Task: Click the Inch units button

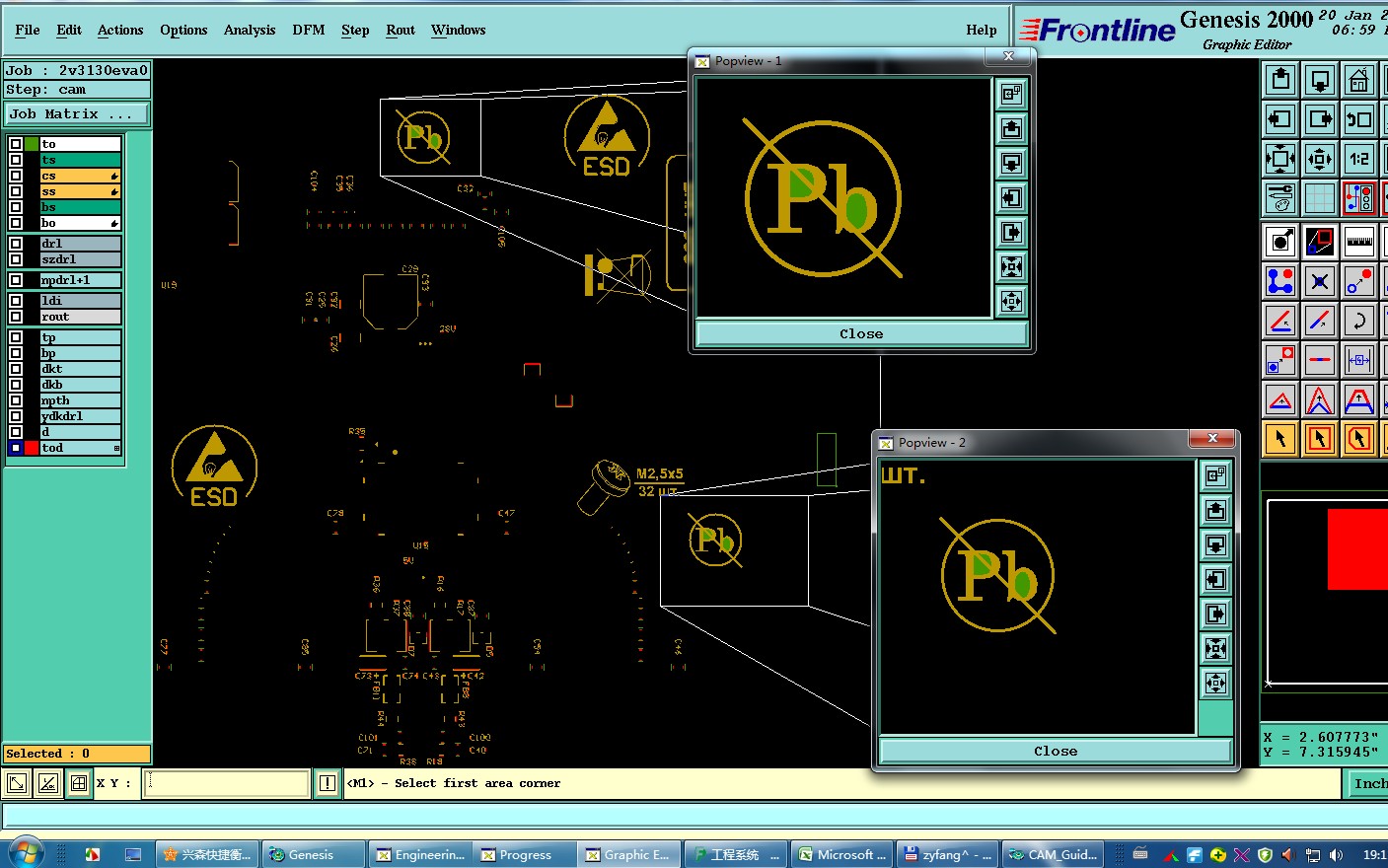Action: coord(1367,784)
